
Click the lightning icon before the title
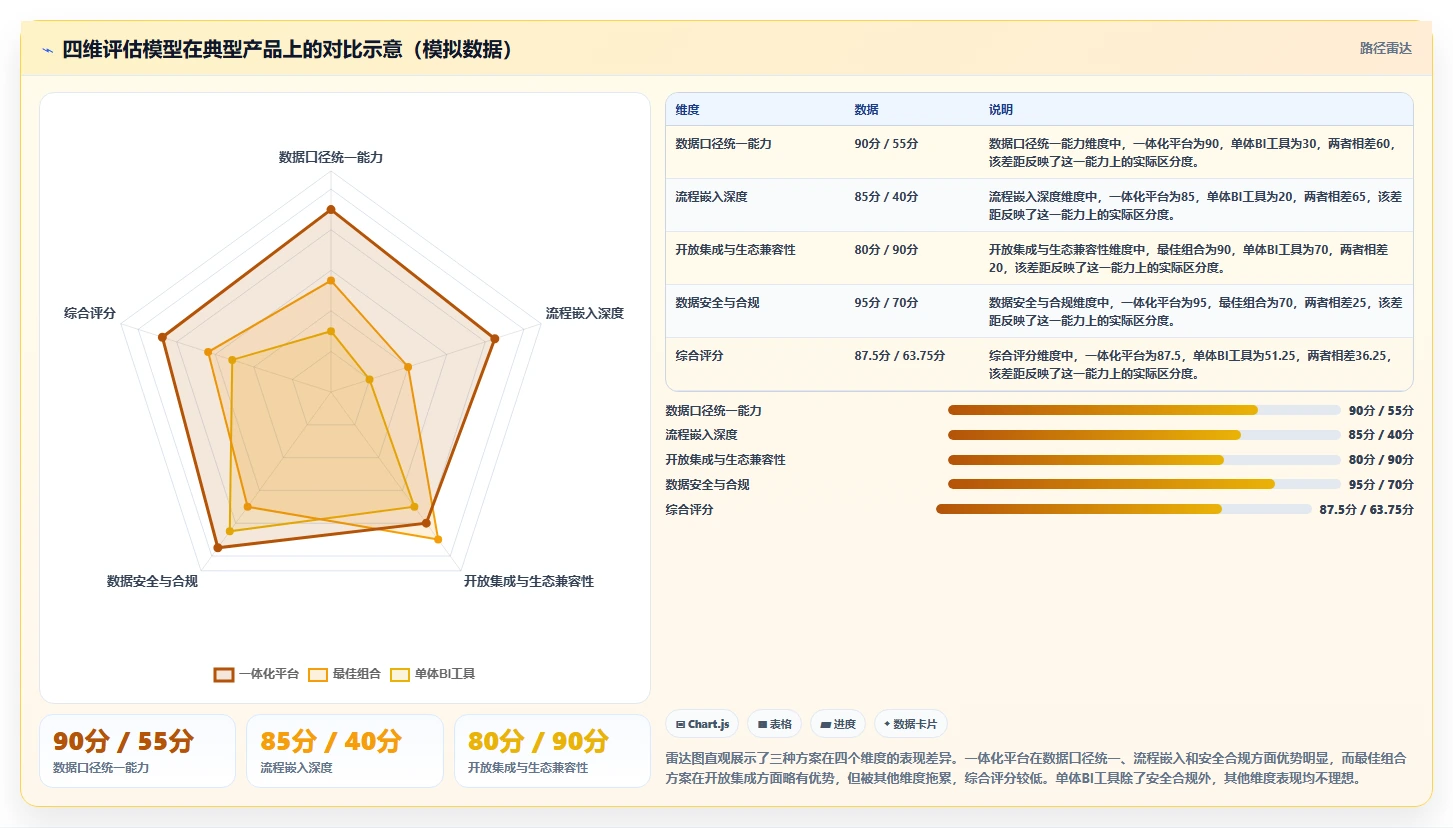pos(47,50)
